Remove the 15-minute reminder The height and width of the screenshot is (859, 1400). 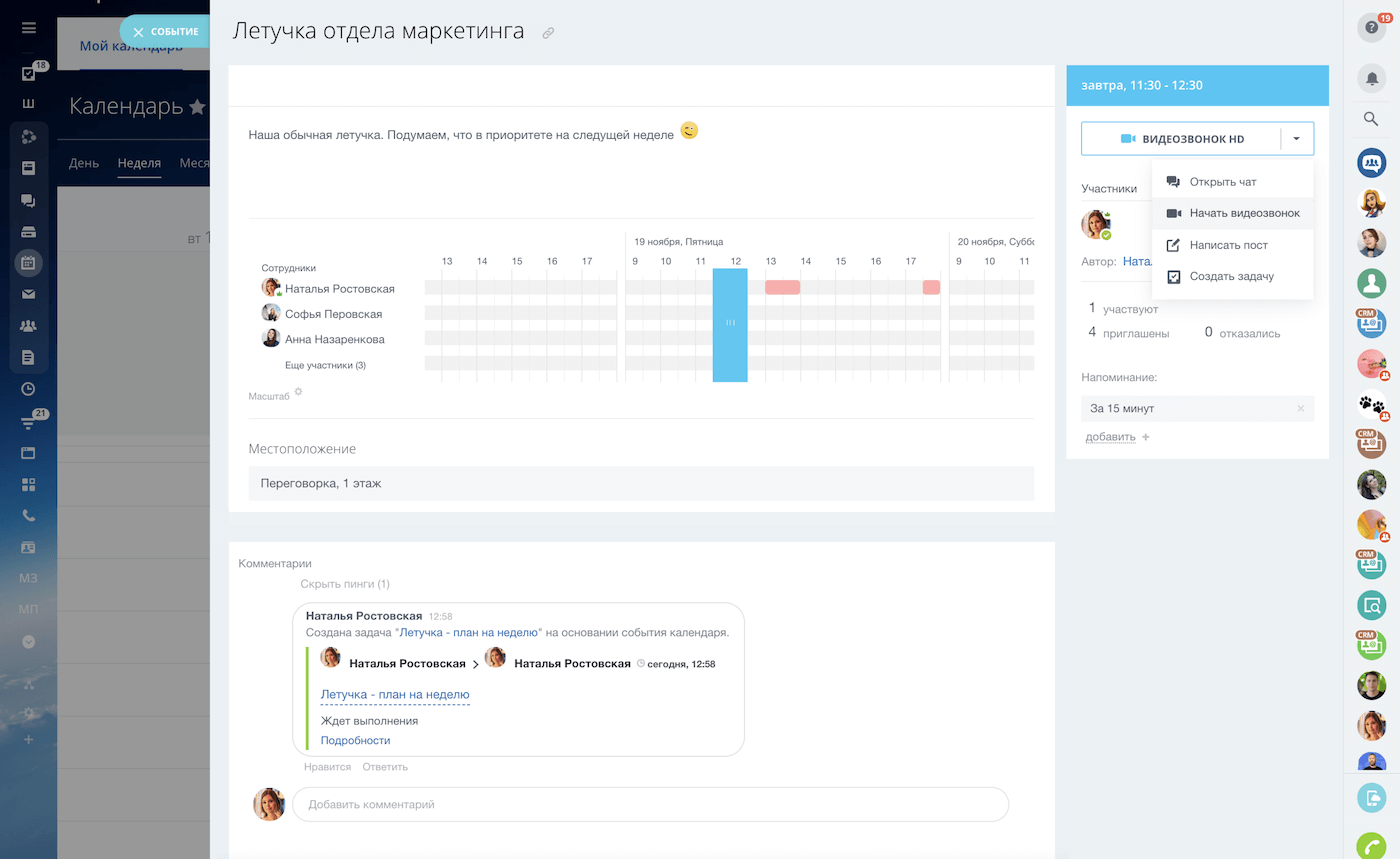(x=1300, y=408)
